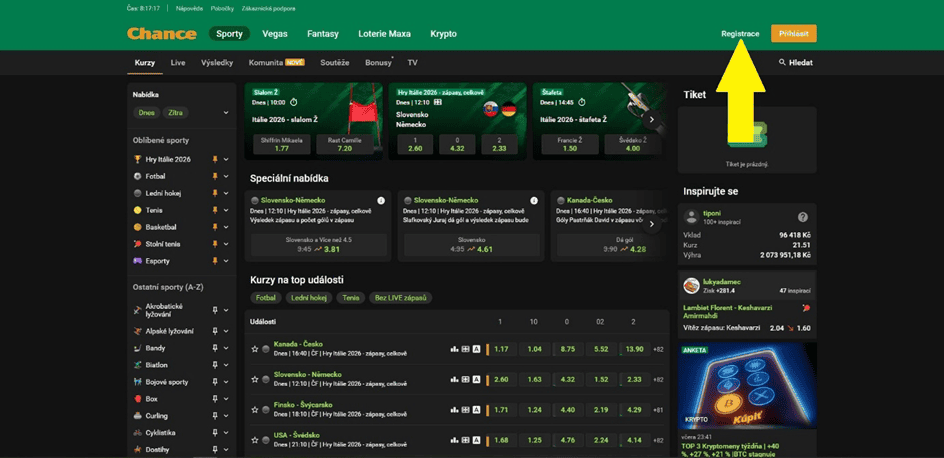The image size is (944, 458).
Task: Star the USA - Švédsko match as favorite
Action: 255,439
